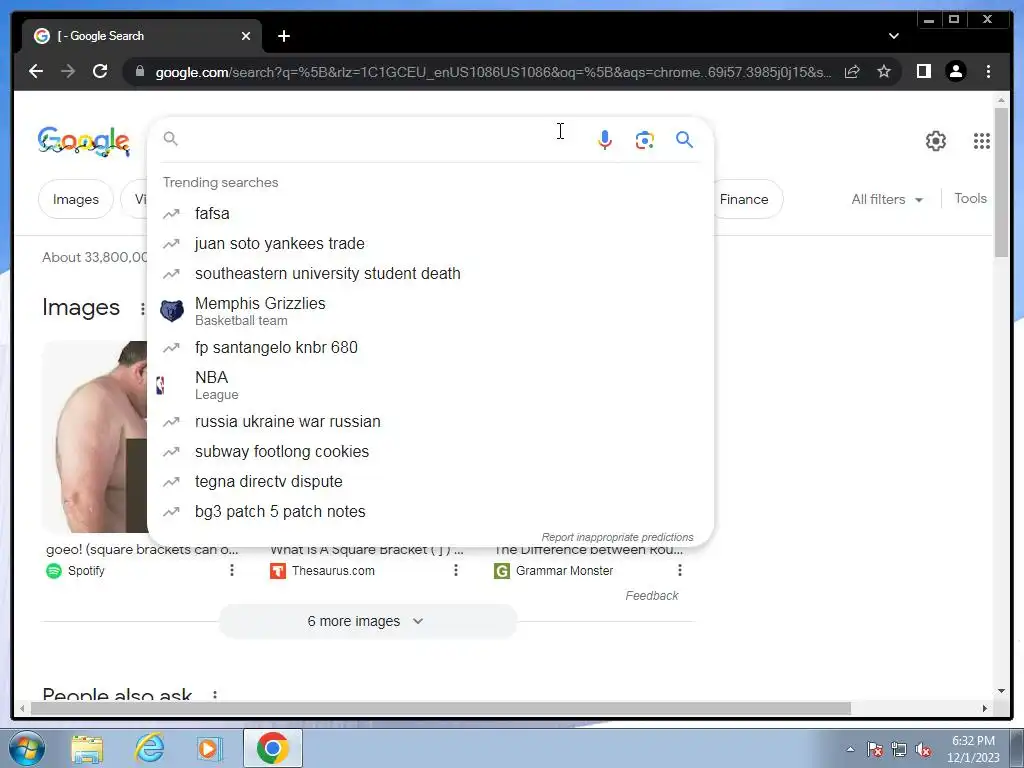Expand All filters dropdown
Image resolution: width=1024 pixels, height=768 pixels.
click(887, 199)
